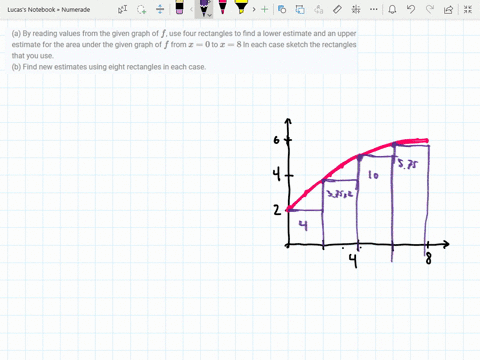Redo the last action
The width and height of the screenshot is (480, 360).
(x=430, y=9)
